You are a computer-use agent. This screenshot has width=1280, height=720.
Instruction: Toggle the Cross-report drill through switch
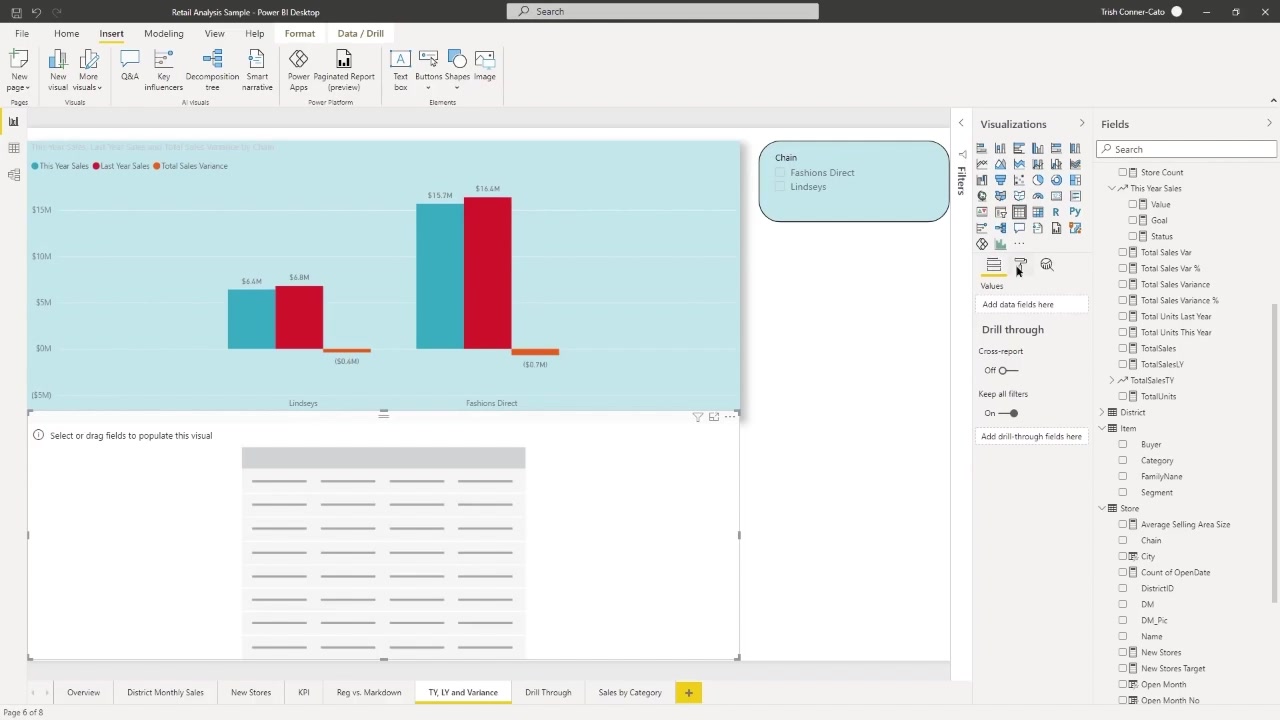click(x=1008, y=370)
